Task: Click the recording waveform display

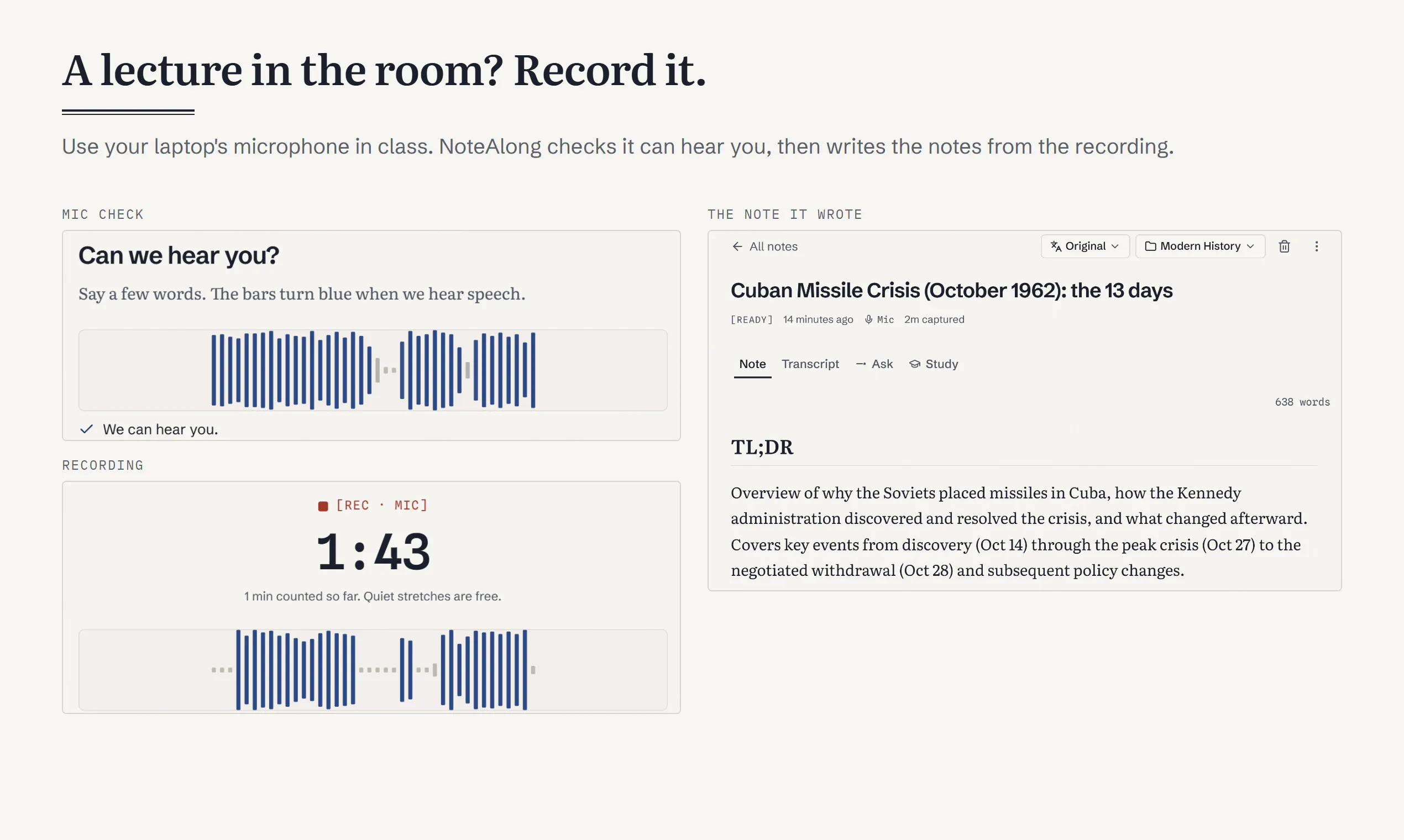Action: click(x=373, y=670)
